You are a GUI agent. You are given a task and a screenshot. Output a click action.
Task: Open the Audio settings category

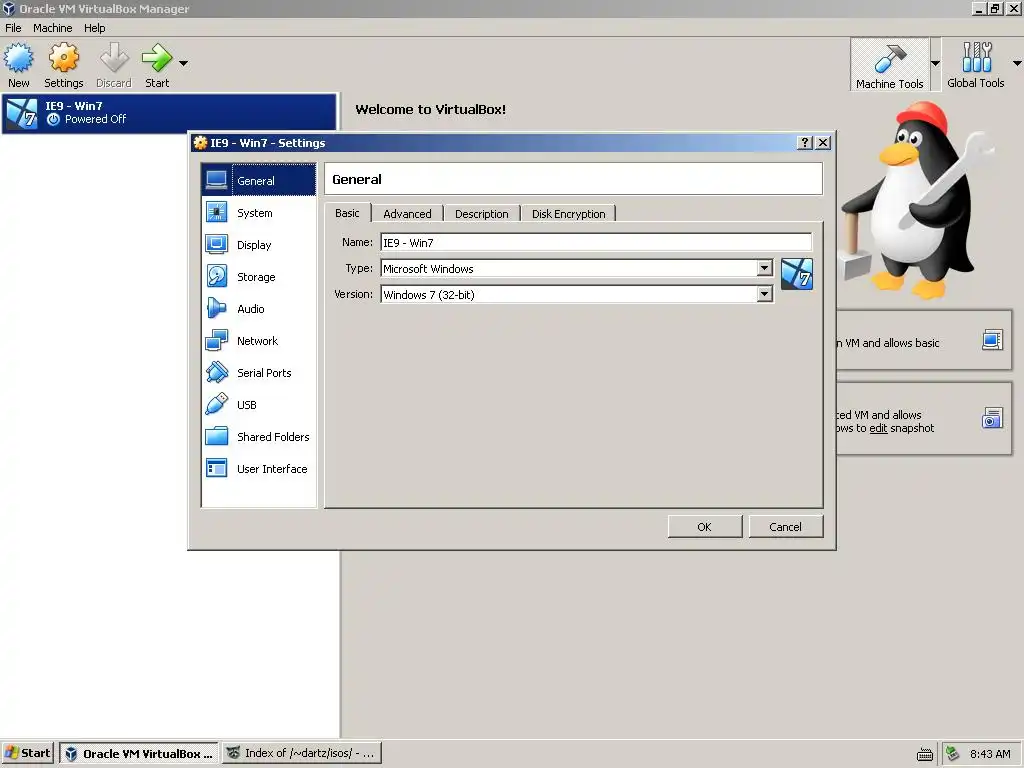point(259,309)
